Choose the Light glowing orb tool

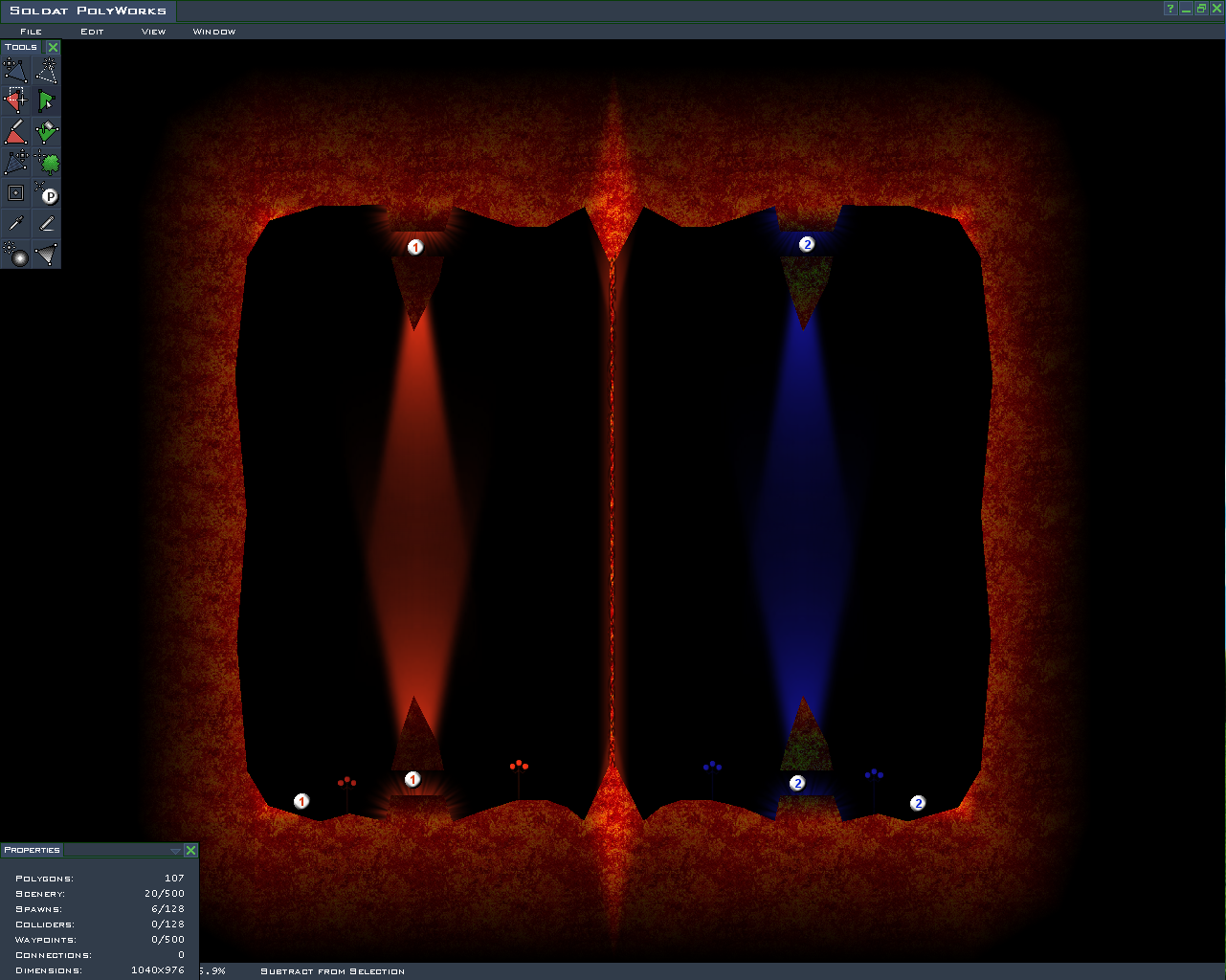coord(15,255)
